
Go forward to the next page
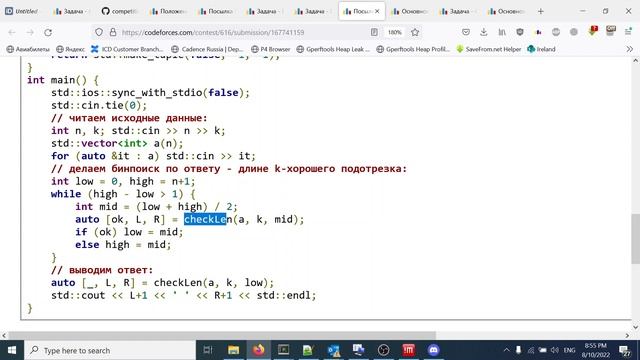point(30,32)
